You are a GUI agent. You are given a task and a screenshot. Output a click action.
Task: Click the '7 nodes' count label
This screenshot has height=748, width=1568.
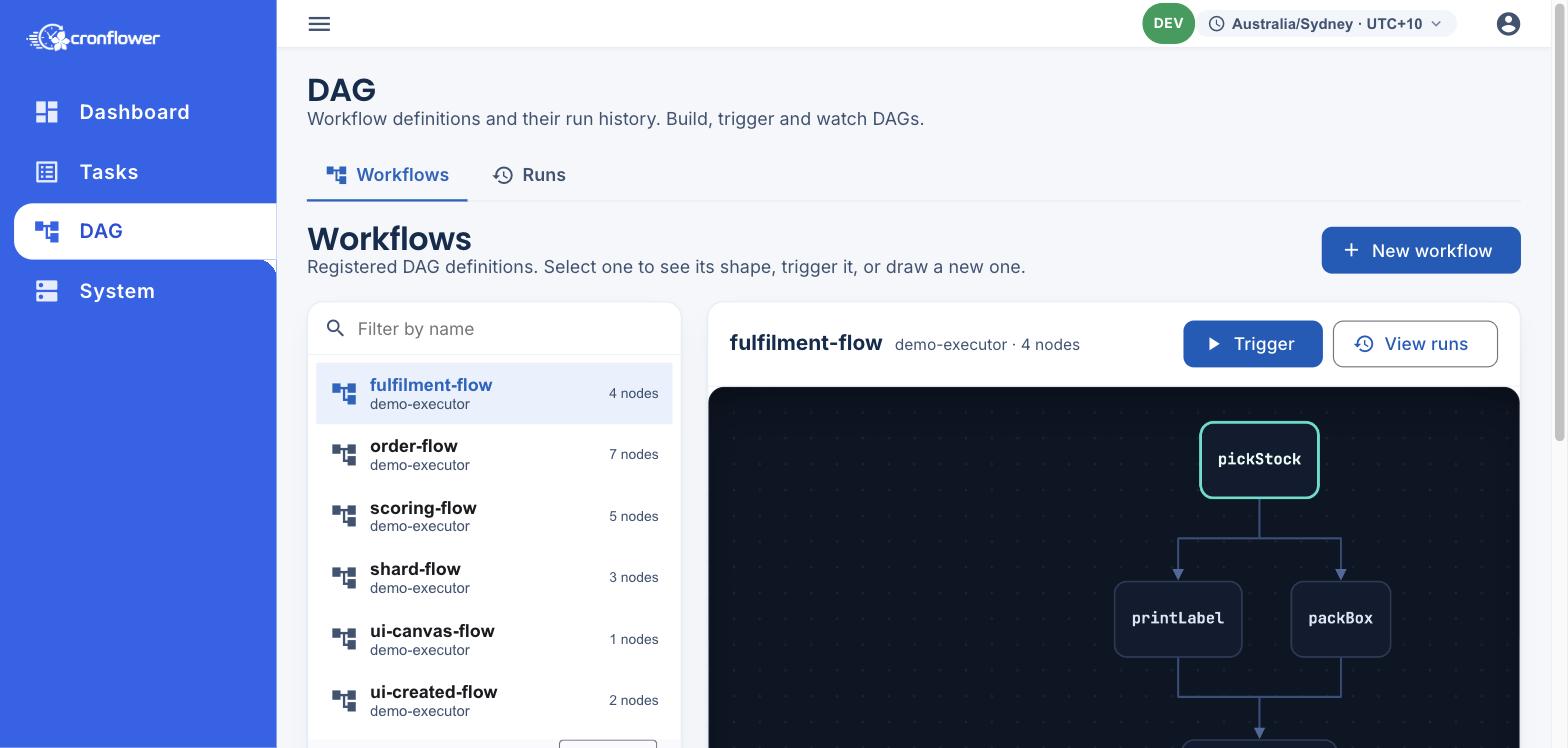(634, 455)
